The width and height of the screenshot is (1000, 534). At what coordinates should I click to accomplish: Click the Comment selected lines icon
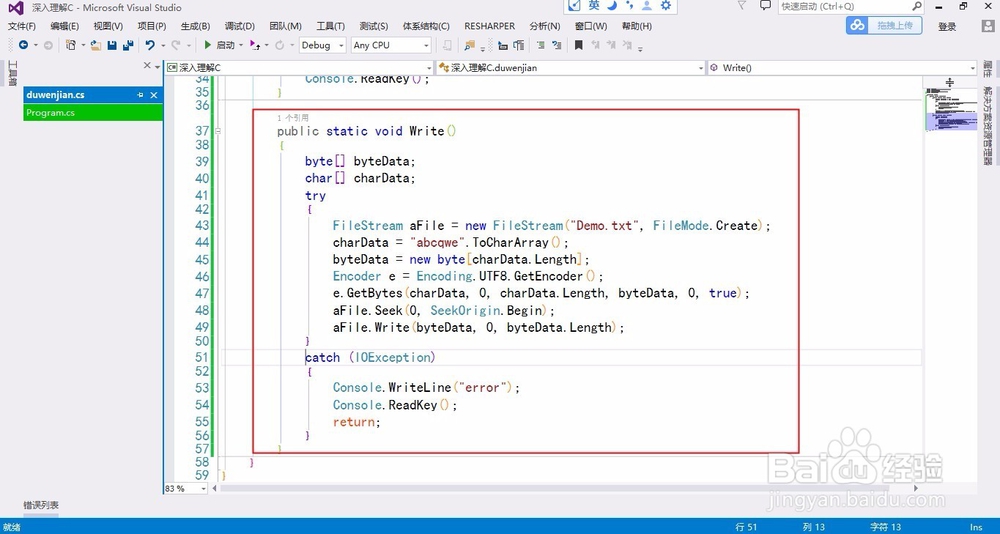[540, 45]
